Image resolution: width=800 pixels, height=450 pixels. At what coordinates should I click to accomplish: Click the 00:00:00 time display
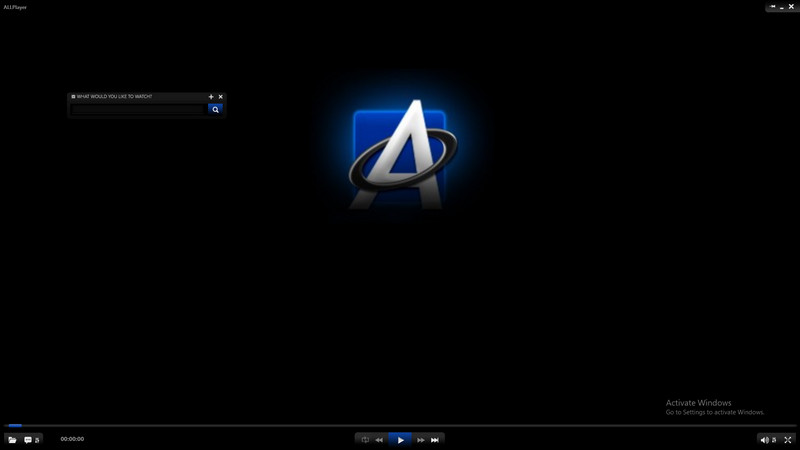click(72, 439)
